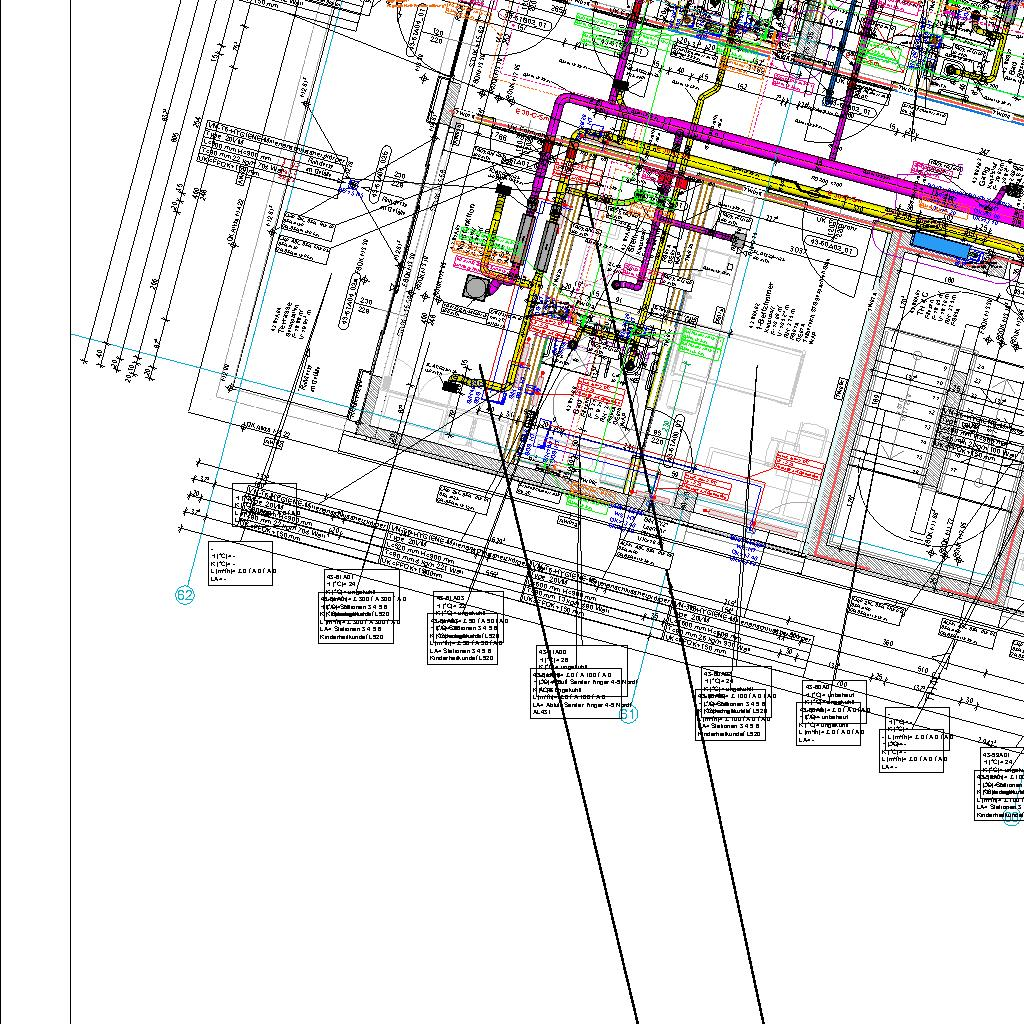This screenshot has width=1024, height=1024.
Task: Select the room data box 43-61A01
Action: click(359, 606)
